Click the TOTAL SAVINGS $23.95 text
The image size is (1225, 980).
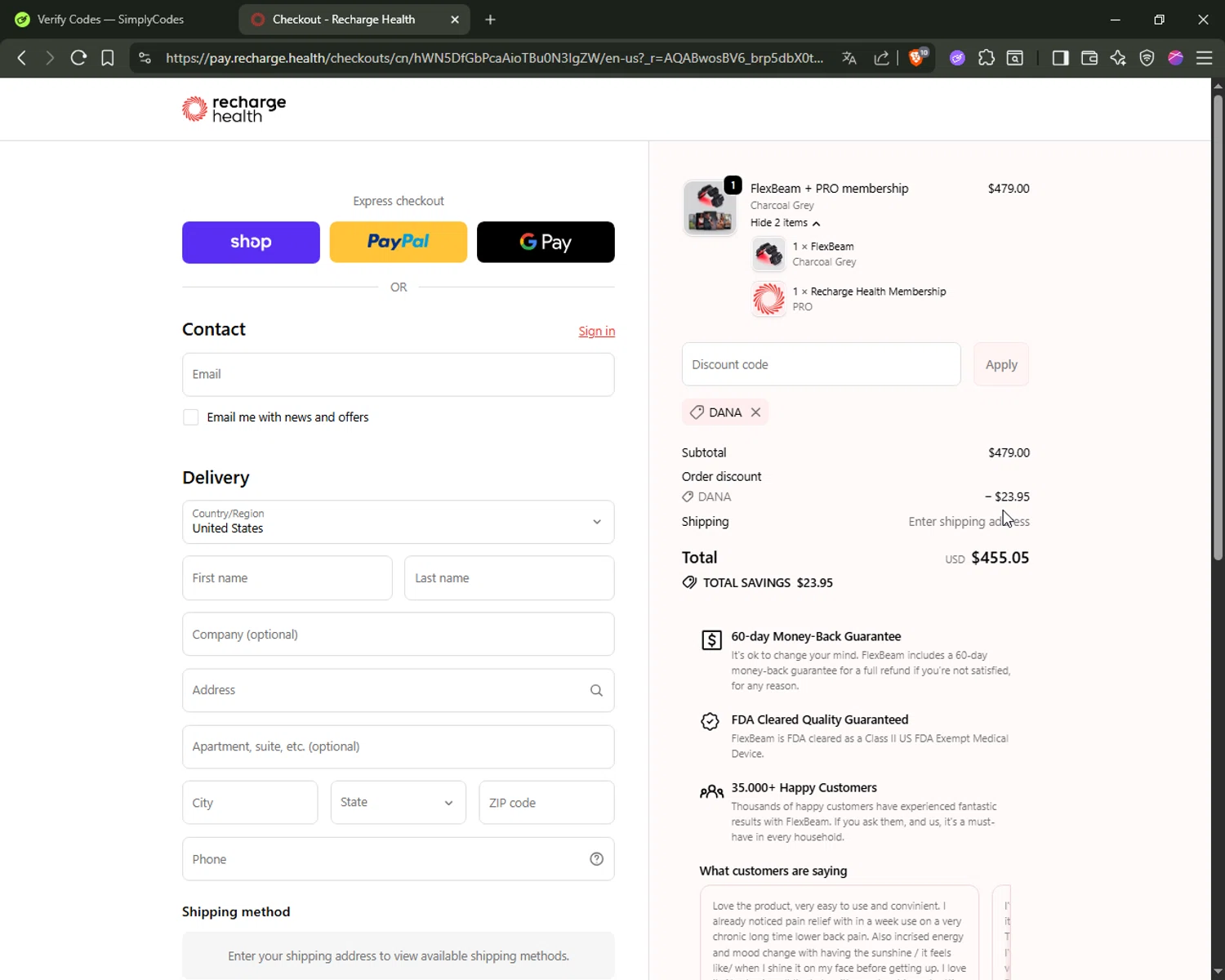pos(768,583)
